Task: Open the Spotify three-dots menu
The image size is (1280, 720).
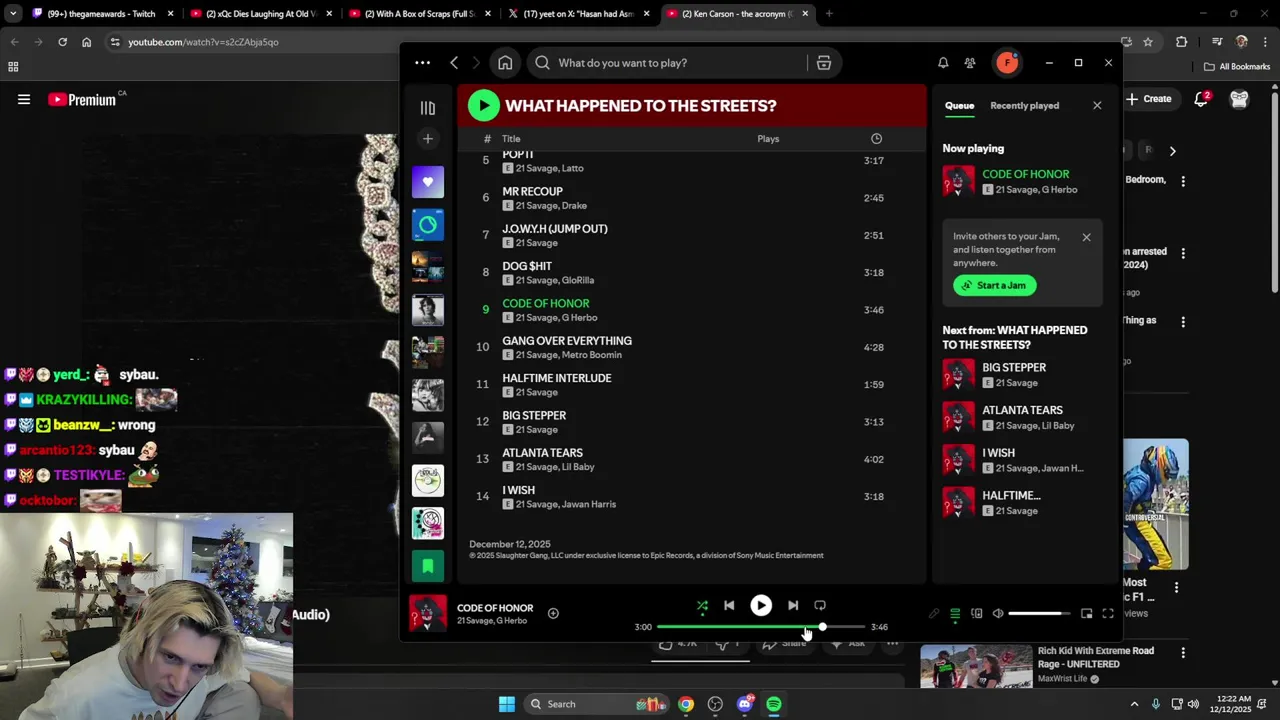Action: 422,63
